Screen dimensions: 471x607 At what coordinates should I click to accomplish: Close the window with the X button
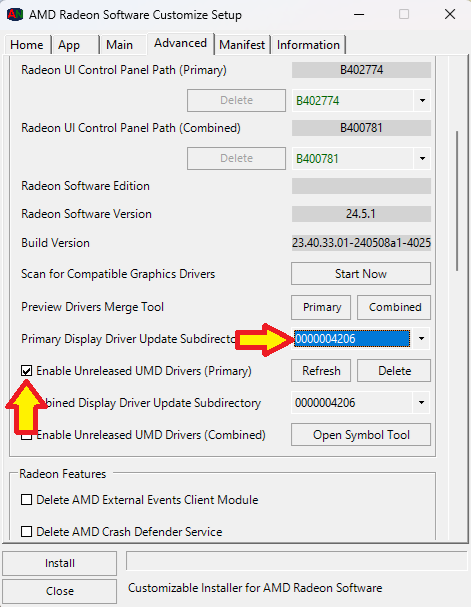click(x=450, y=15)
